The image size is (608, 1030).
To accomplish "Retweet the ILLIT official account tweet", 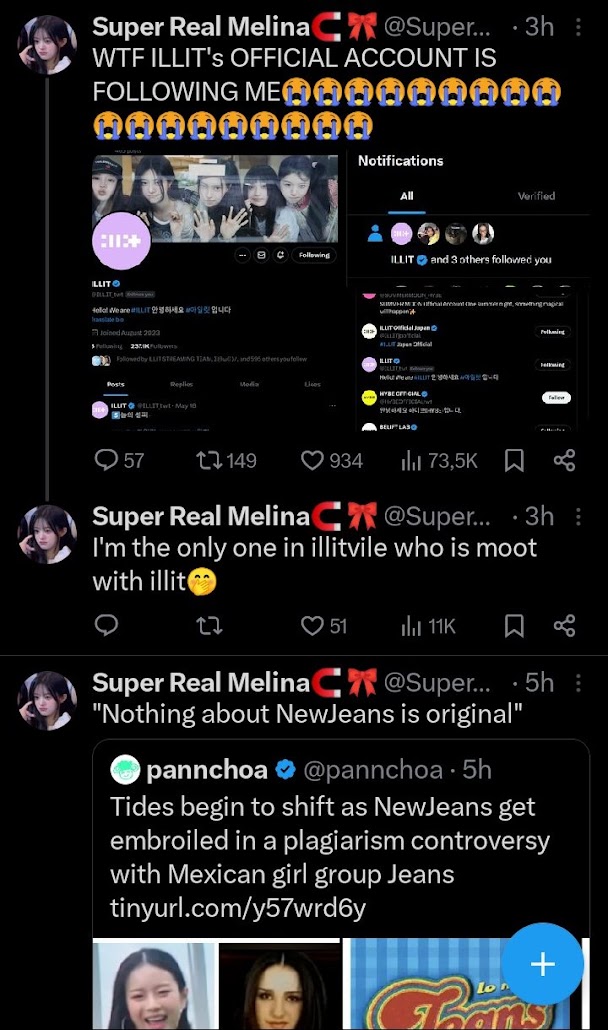I will click(211, 460).
